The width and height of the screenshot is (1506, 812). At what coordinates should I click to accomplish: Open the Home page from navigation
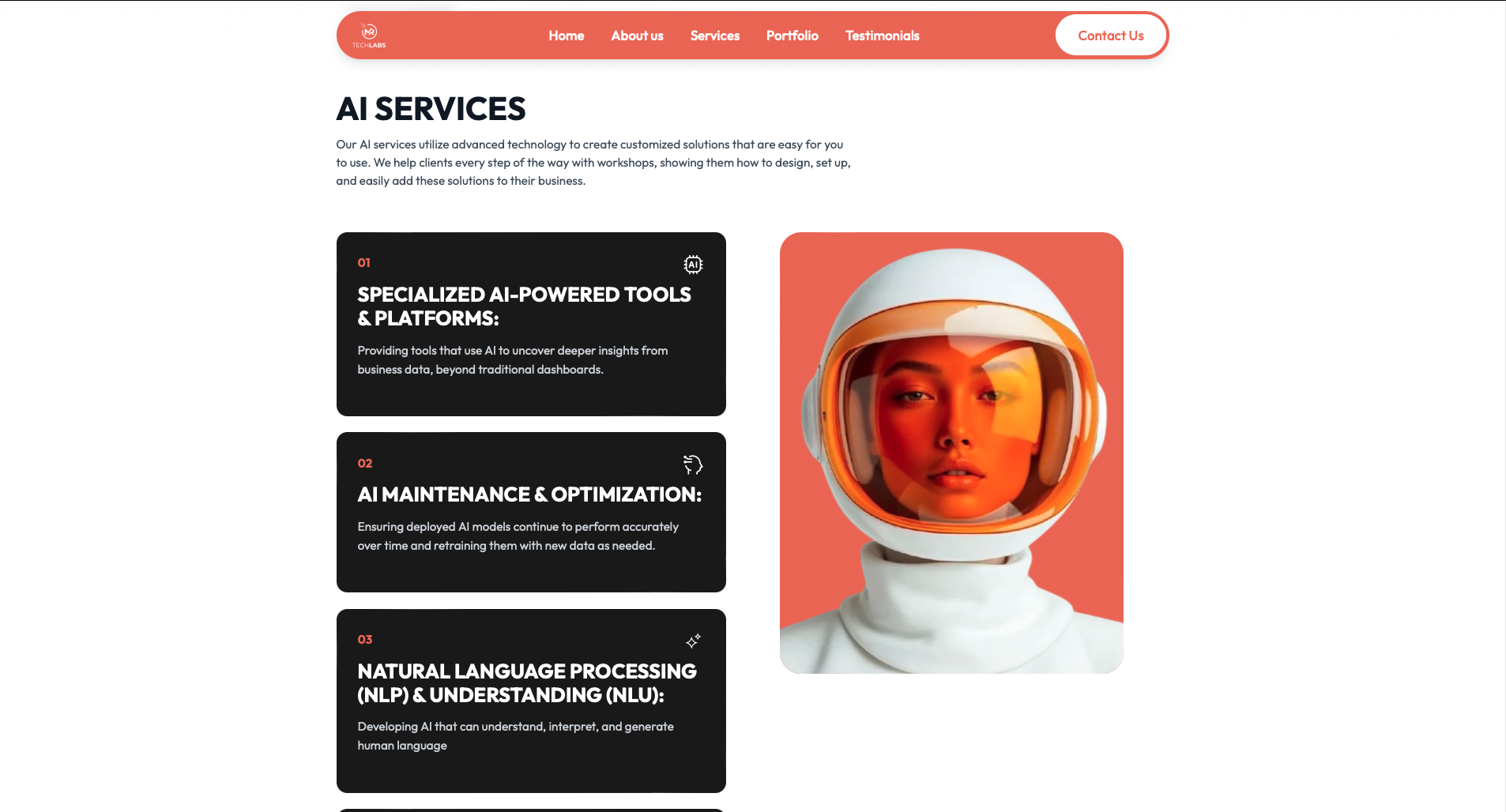click(566, 36)
